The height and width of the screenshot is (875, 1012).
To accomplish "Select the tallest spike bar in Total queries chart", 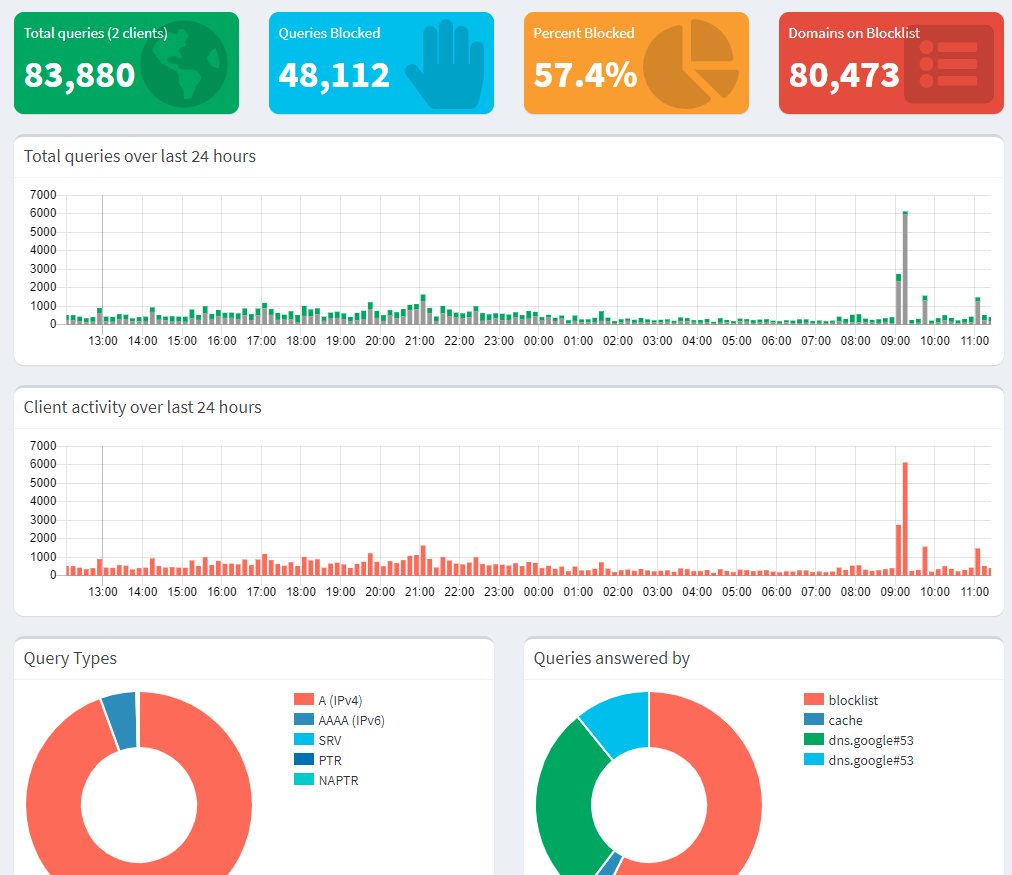I will coord(905,268).
